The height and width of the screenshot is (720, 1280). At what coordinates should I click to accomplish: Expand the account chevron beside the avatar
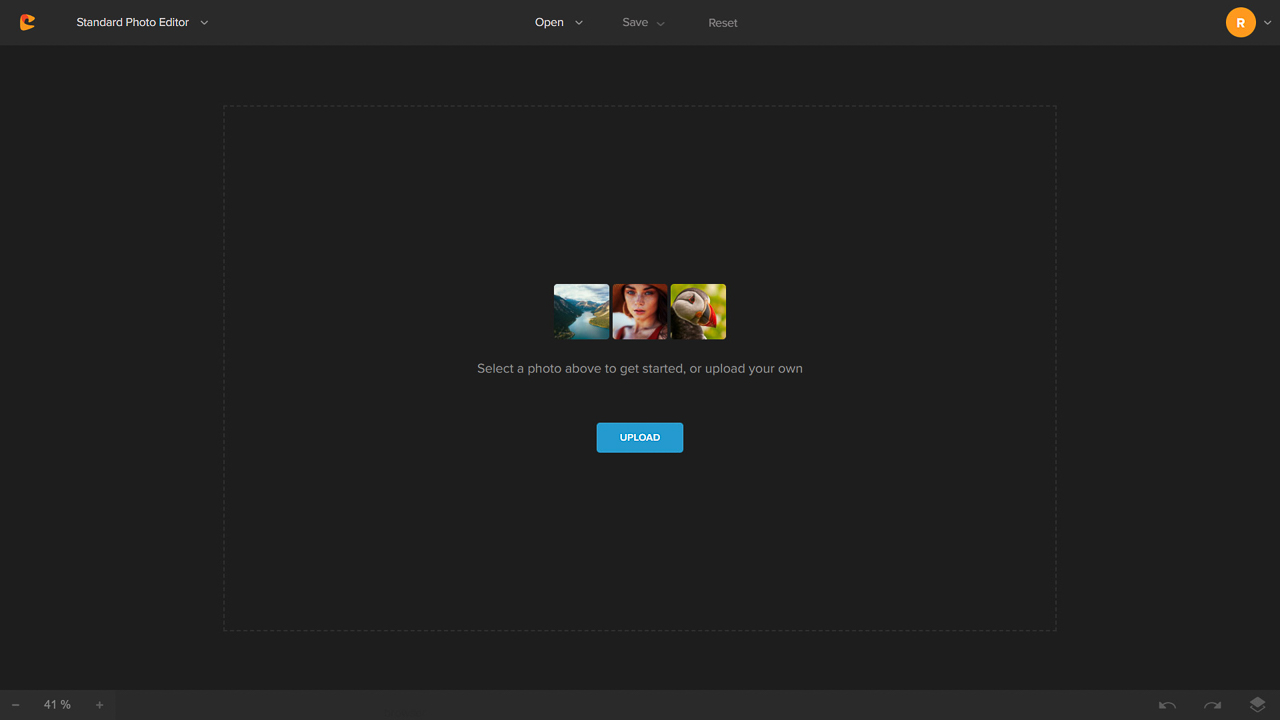[x=1268, y=23]
